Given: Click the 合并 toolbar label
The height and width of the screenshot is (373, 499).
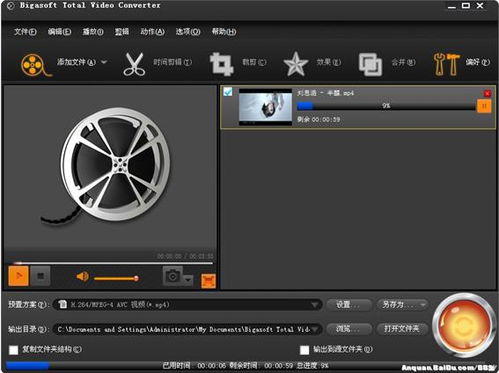Looking at the screenshot, I should tap(403, 62).
